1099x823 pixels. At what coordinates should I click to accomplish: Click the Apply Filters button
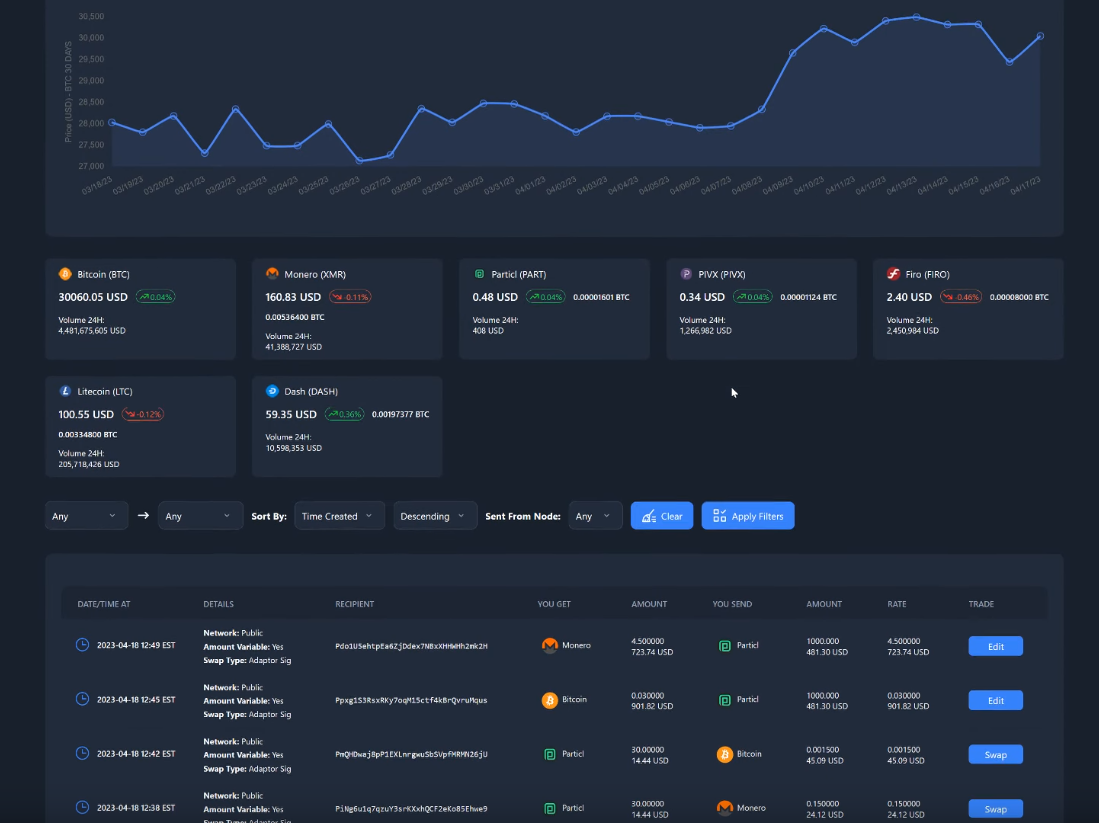pyautogui.click(x=748, y=516)
